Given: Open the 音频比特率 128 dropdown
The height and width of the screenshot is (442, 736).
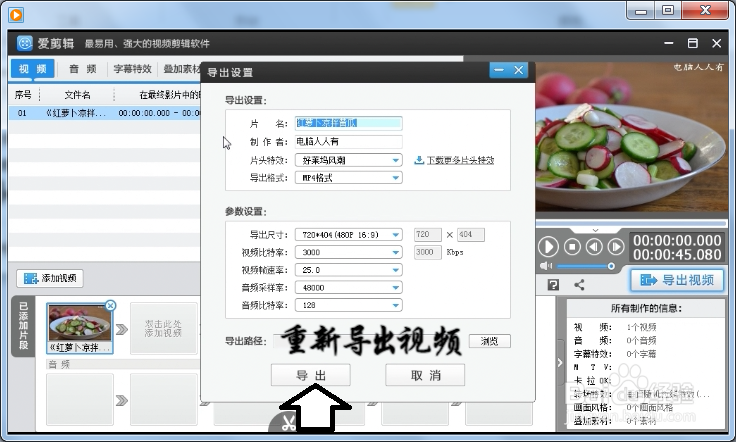Looking at the screenshot, I should [x=348, y=305].
